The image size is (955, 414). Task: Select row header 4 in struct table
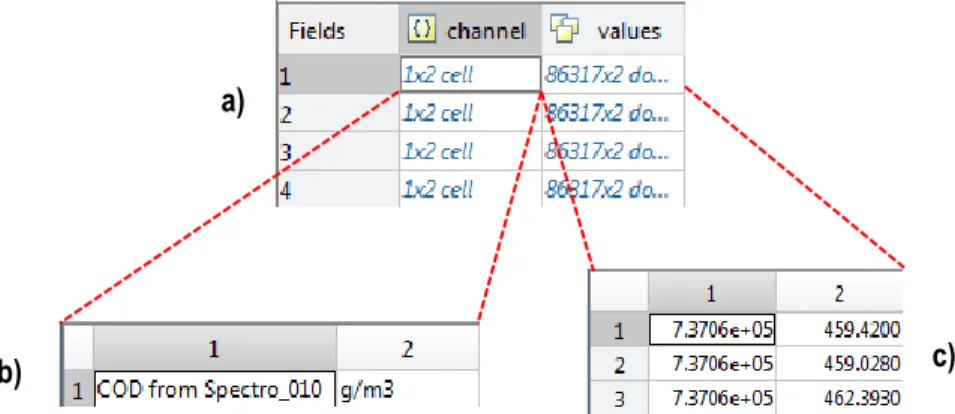[x=338, y=189]
